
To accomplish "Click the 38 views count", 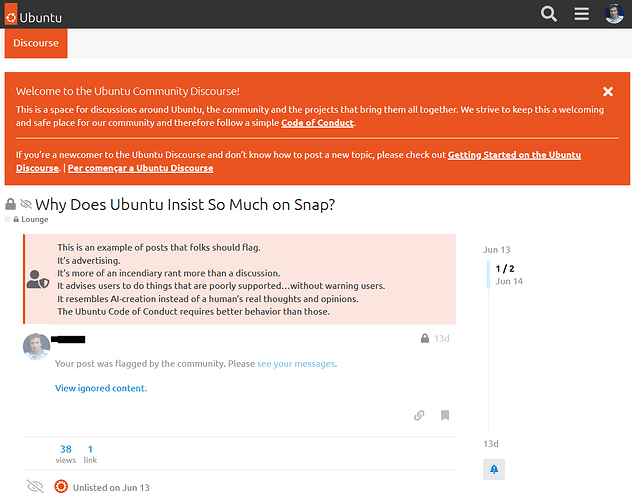I will coord(66,454).
